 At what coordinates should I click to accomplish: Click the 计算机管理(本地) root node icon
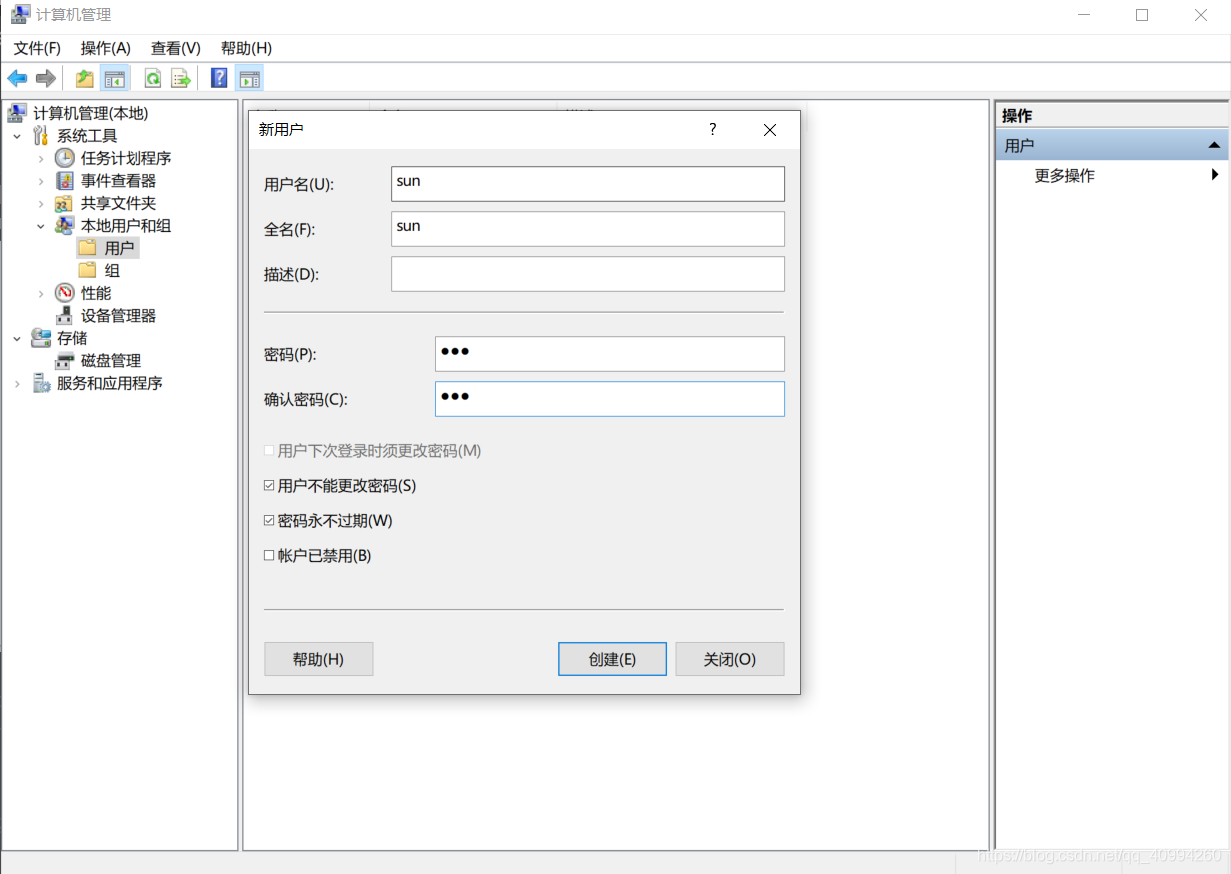[x=17, y=113]
